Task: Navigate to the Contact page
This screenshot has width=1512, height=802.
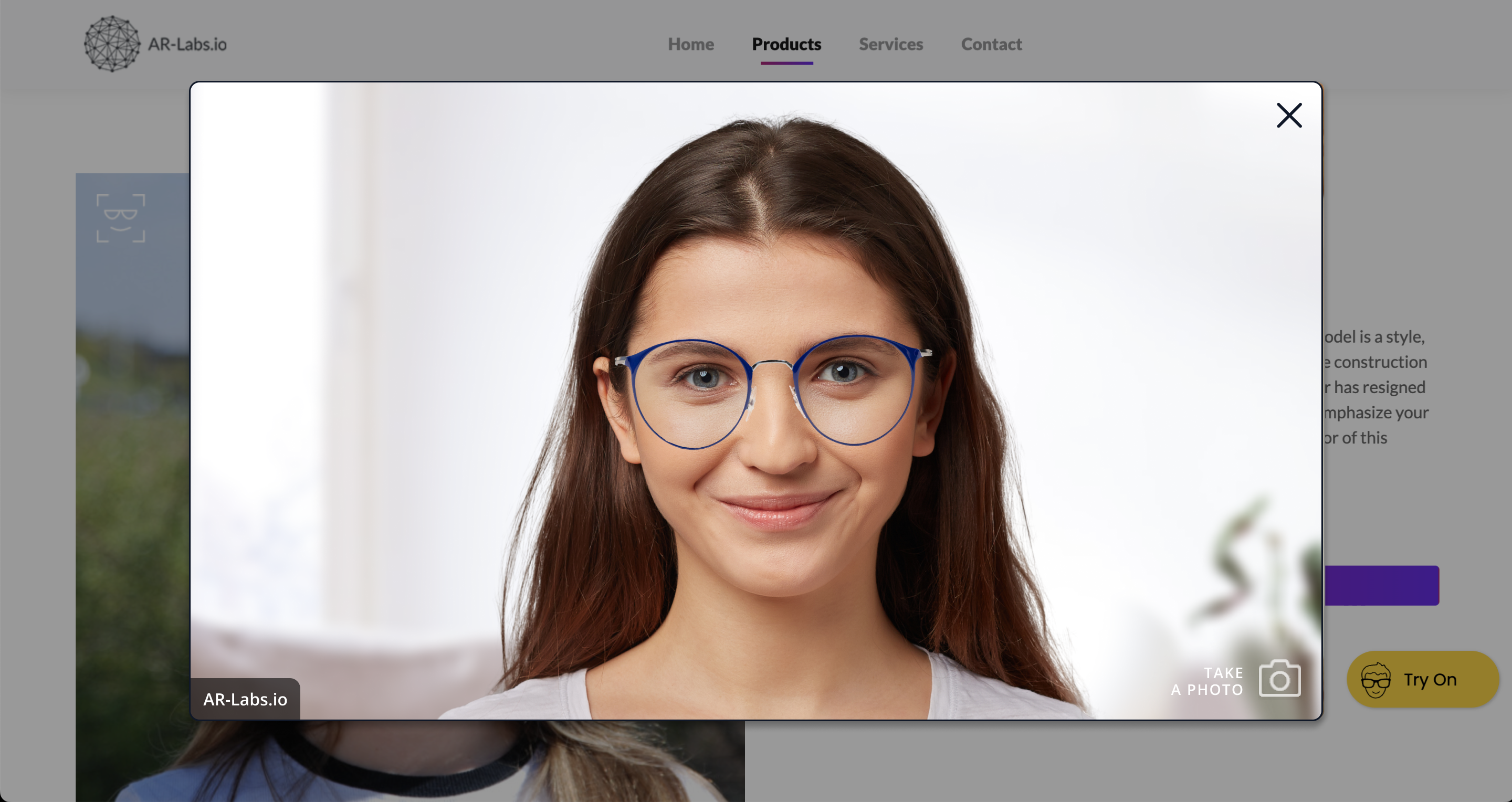Action: point(991,44)
